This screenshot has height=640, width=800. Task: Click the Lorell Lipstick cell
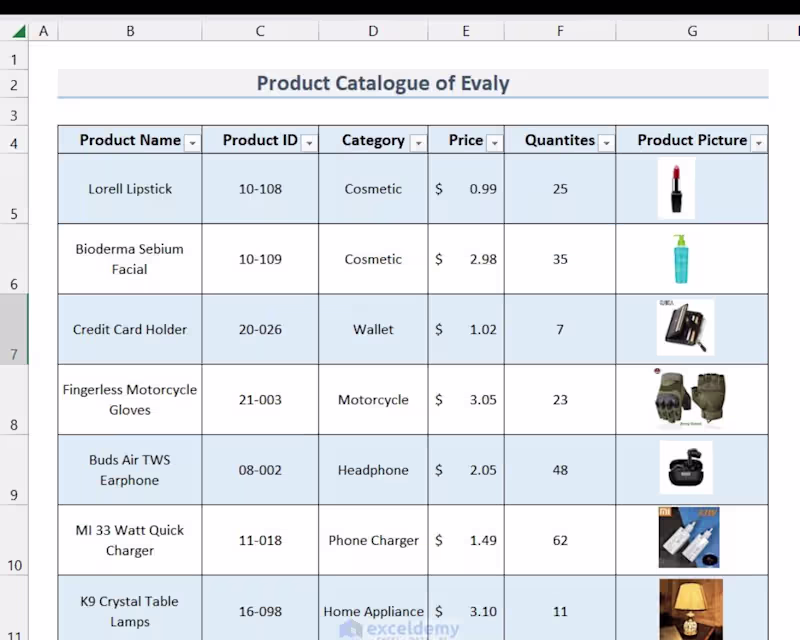pyautogui.click(x=130, y=189)
